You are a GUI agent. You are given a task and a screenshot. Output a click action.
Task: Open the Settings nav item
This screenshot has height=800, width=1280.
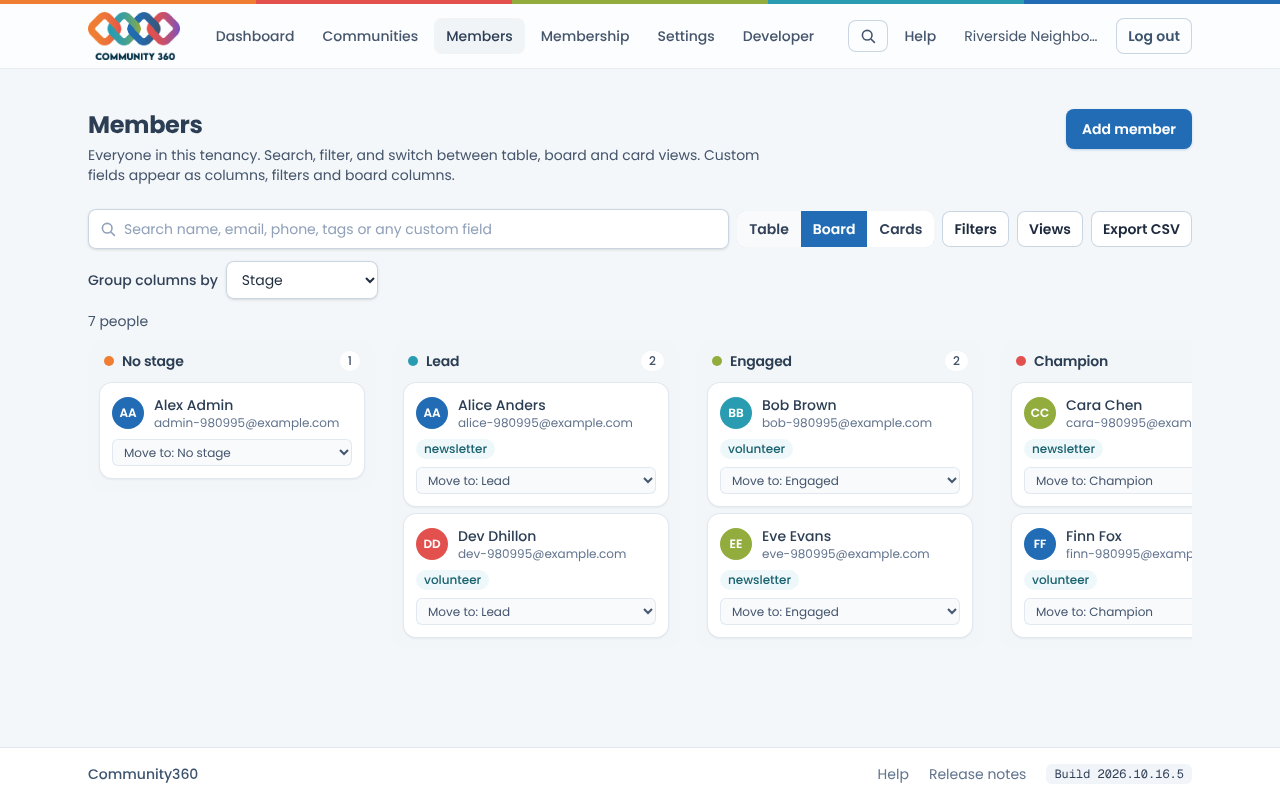[x=686, y=36]
